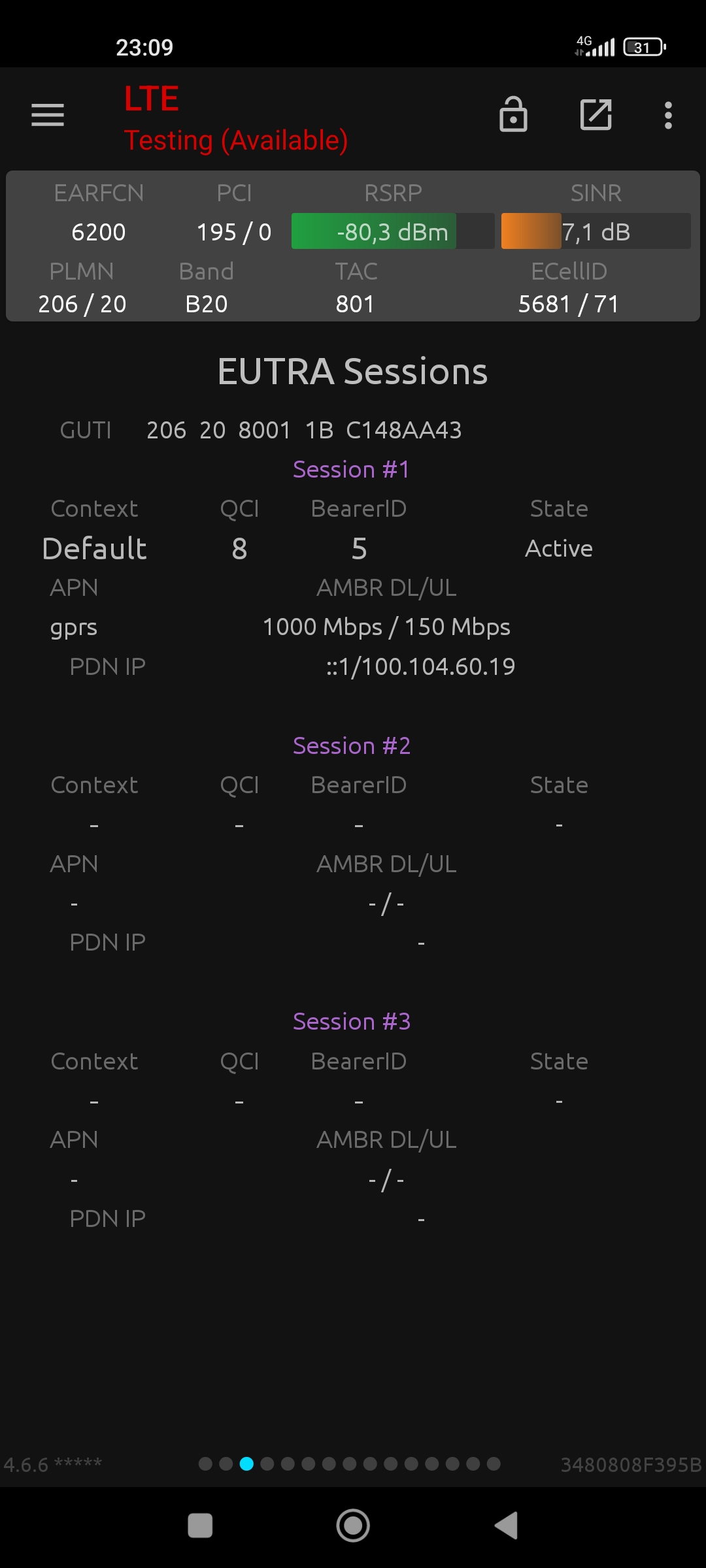This screenshot has height=1568, width=706.
Task: Go to the first page dot
Action: (x=205, y=1463)
